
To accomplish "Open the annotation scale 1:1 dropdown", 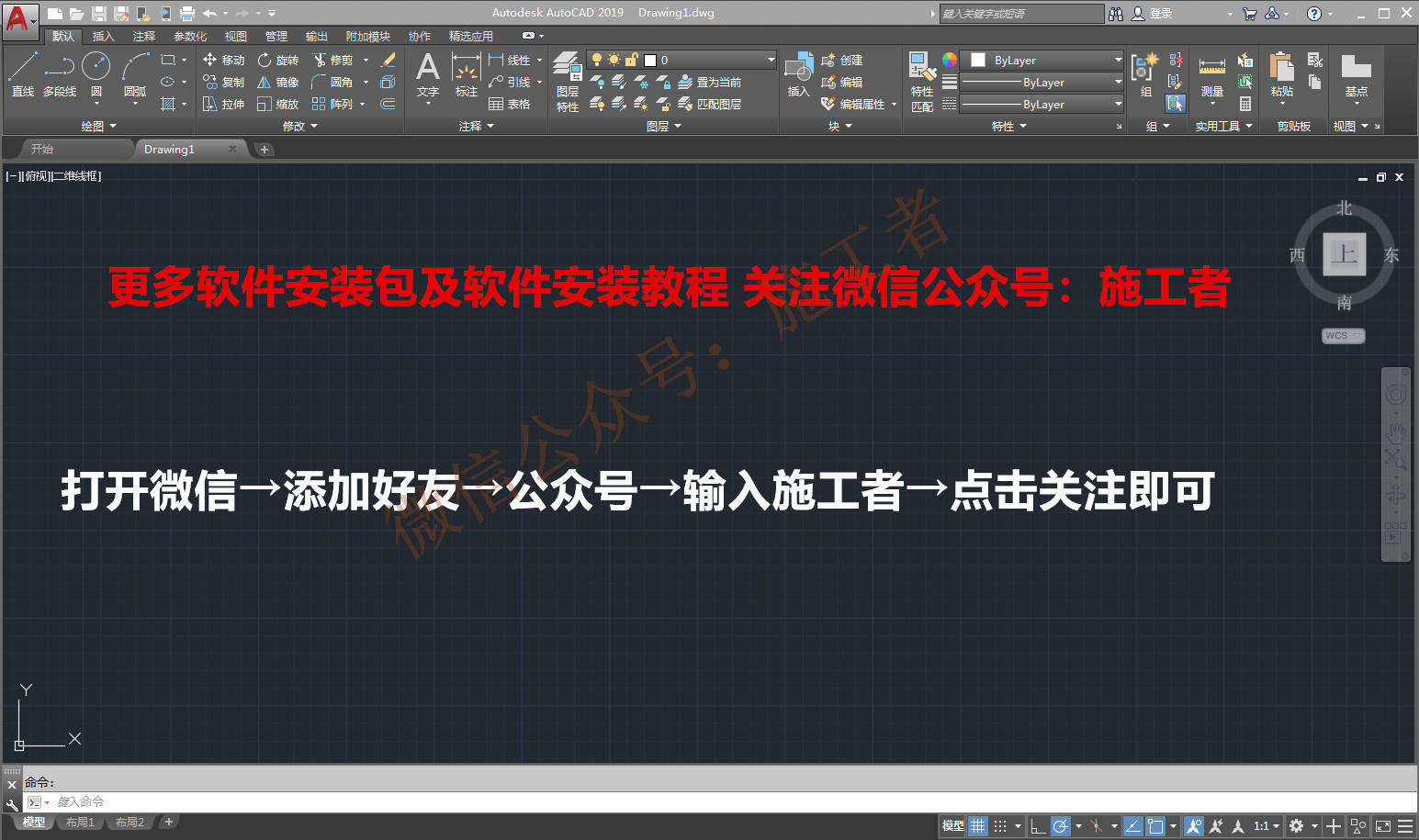I will (1267, 826).
